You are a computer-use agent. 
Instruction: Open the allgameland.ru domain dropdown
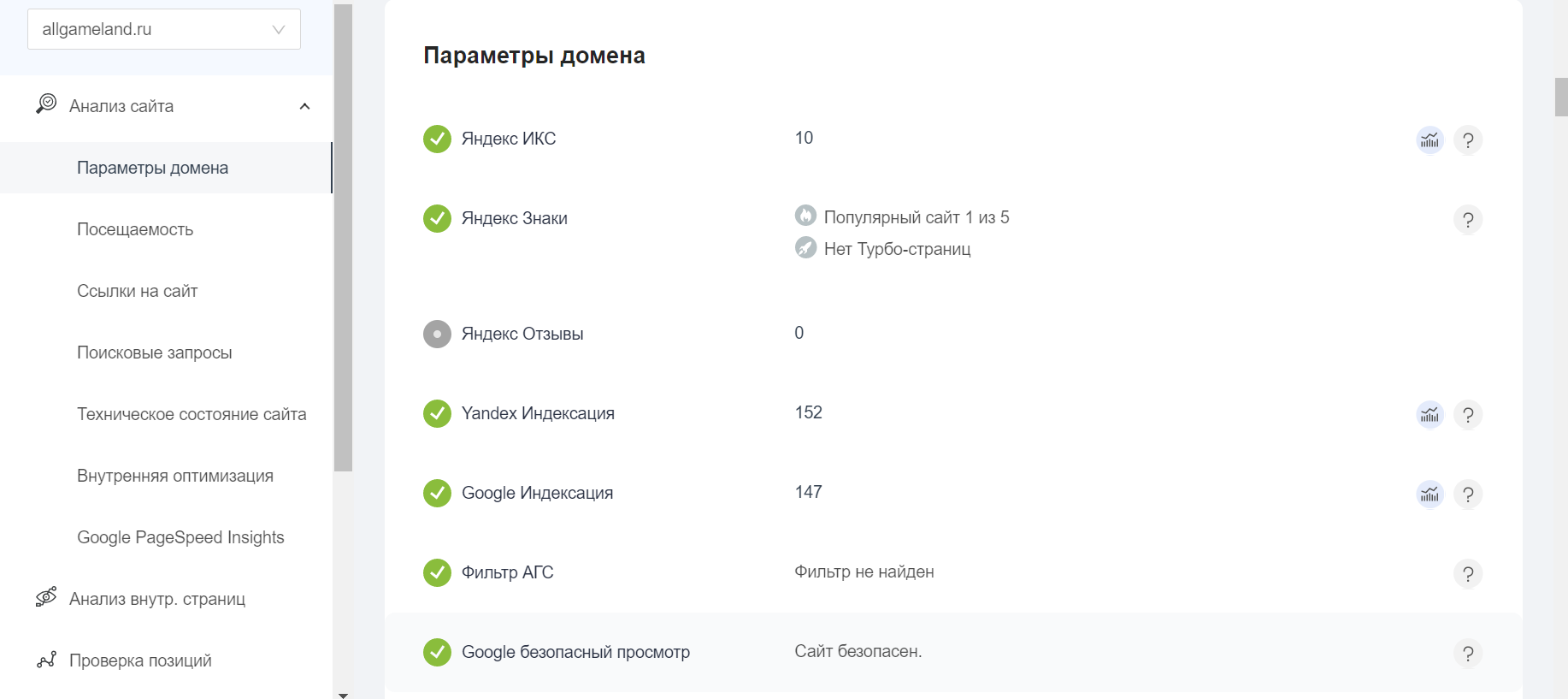164,29
